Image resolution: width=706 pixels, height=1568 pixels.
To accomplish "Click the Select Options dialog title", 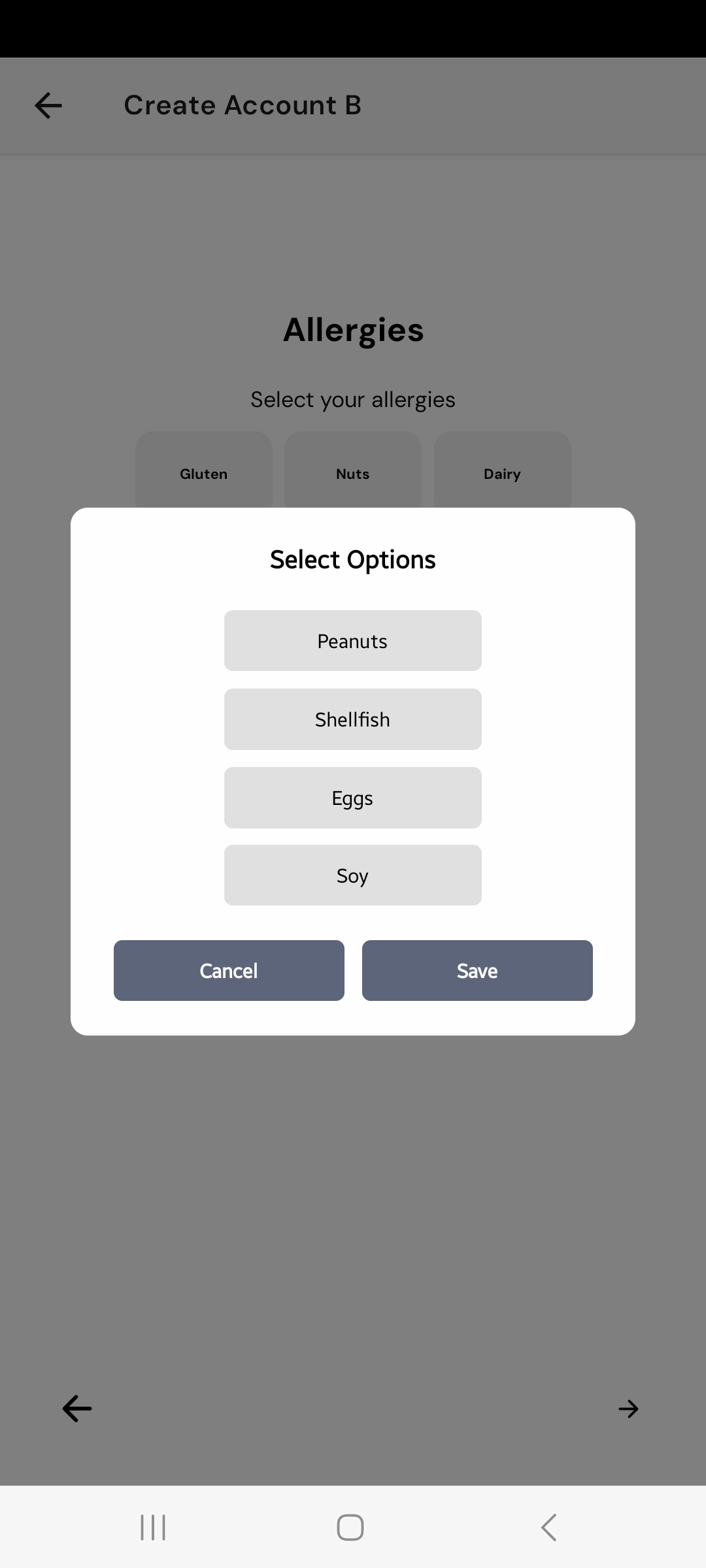I will (352, 560).
